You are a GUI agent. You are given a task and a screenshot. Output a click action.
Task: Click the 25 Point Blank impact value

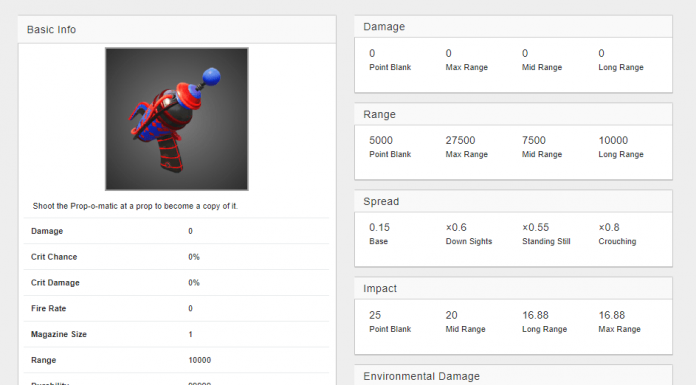click(375, 315)
